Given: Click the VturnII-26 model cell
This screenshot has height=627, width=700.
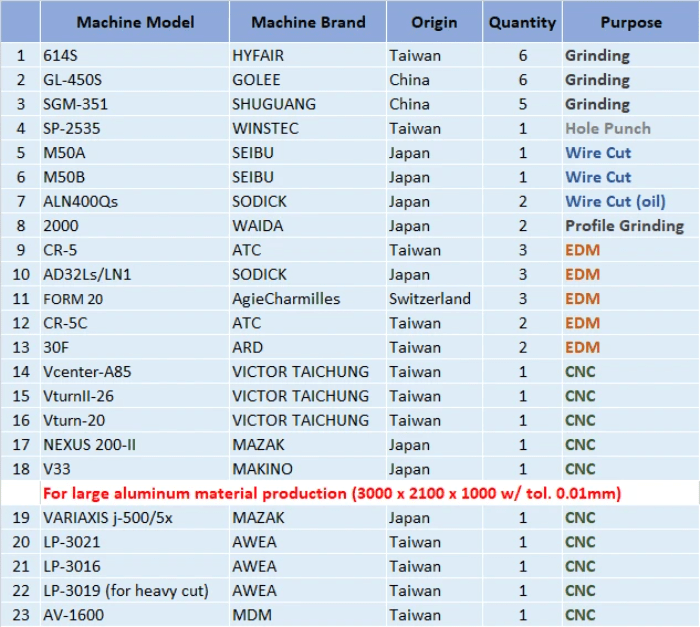Looking at the screenshot, I should 135,396.
